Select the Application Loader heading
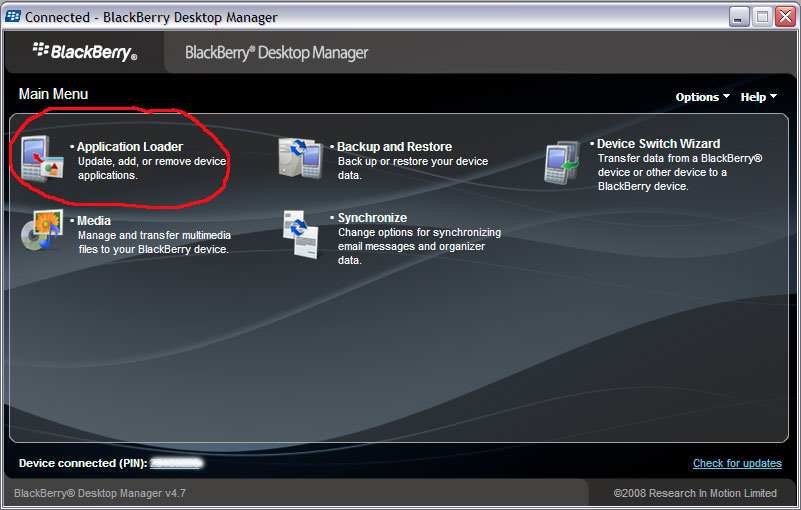Screen dimensions: 801x510 pos(130,147)
